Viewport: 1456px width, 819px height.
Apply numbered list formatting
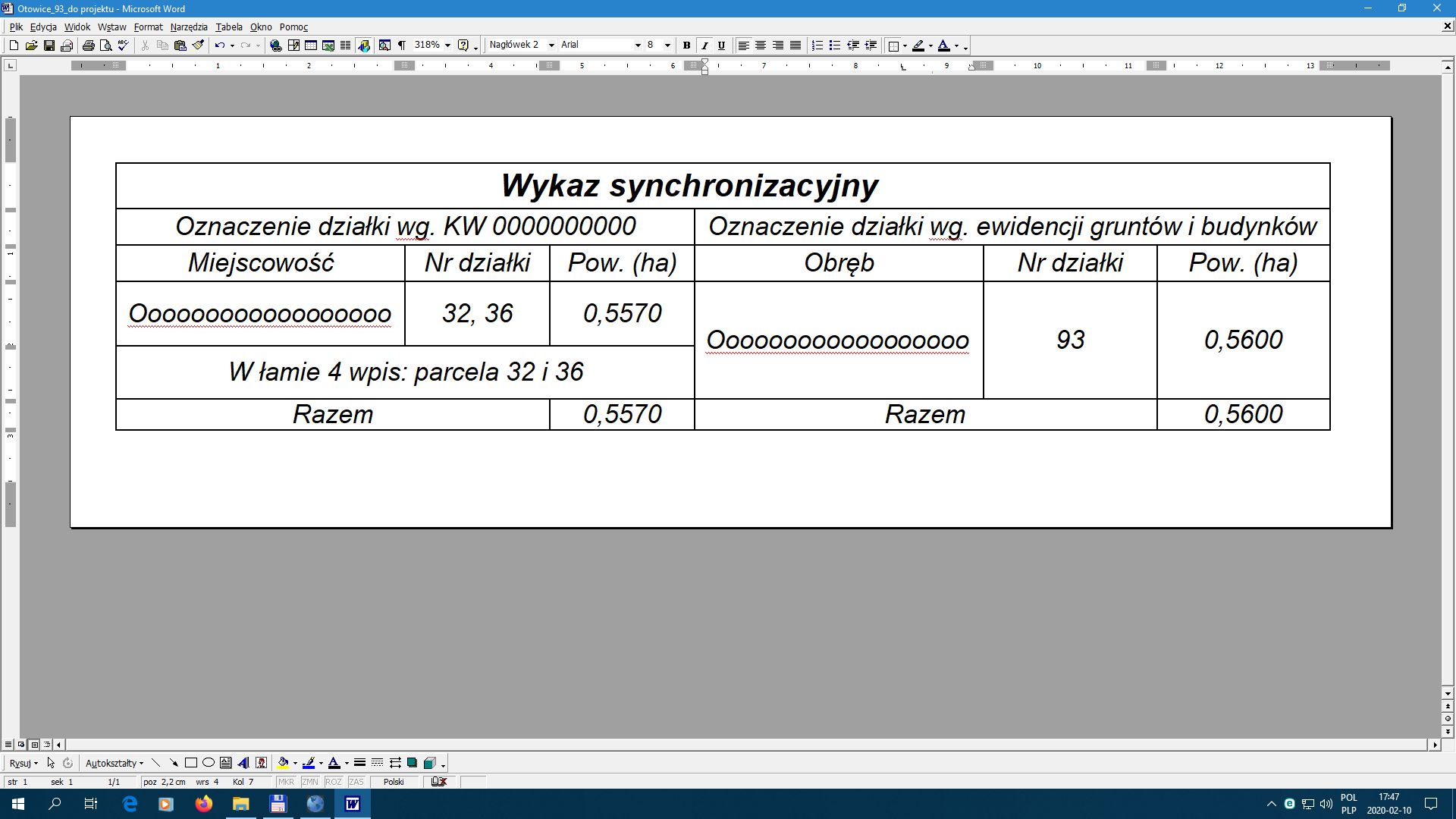[817, 45]
